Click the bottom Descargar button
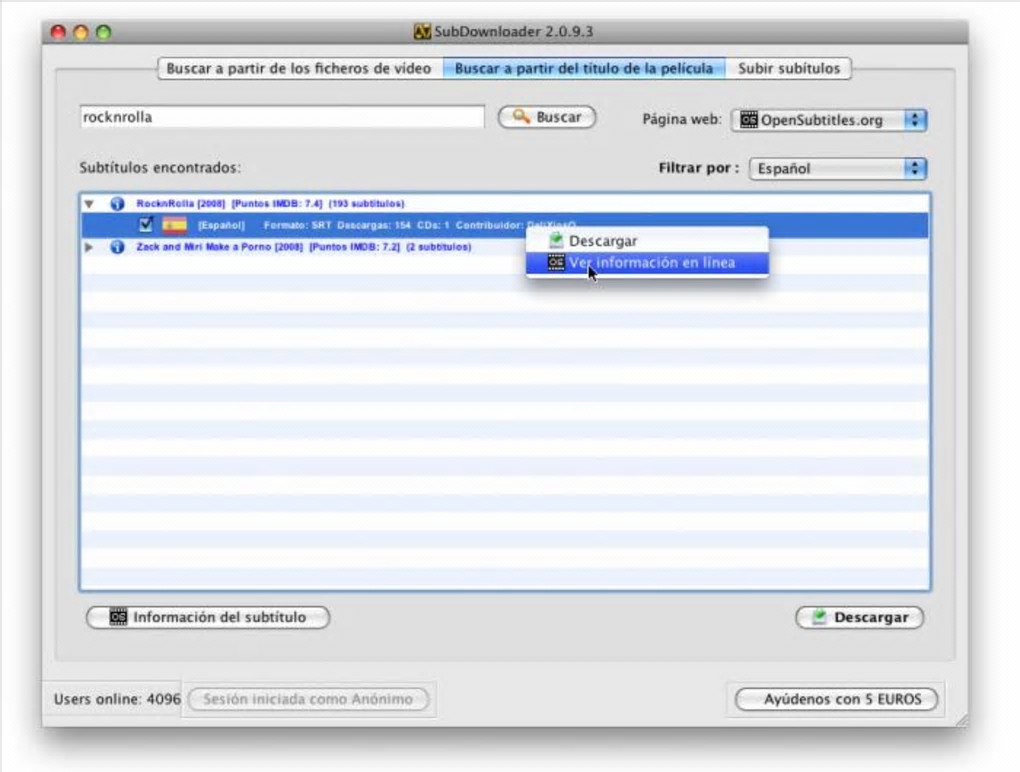 tap(859, 617)
